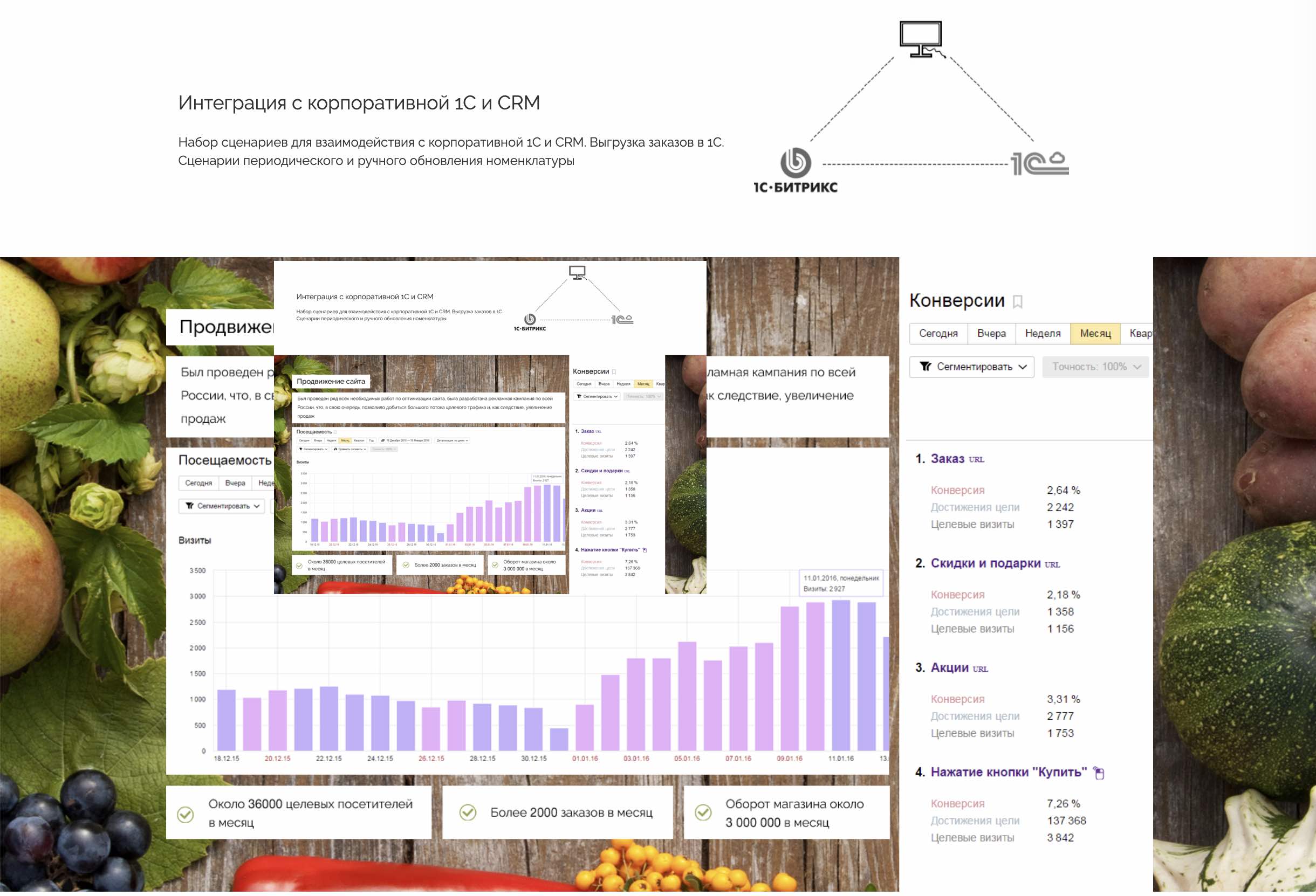Switch to the Неделя tab in Конверсии
1316x896 pixels.
click(1043, 333)
